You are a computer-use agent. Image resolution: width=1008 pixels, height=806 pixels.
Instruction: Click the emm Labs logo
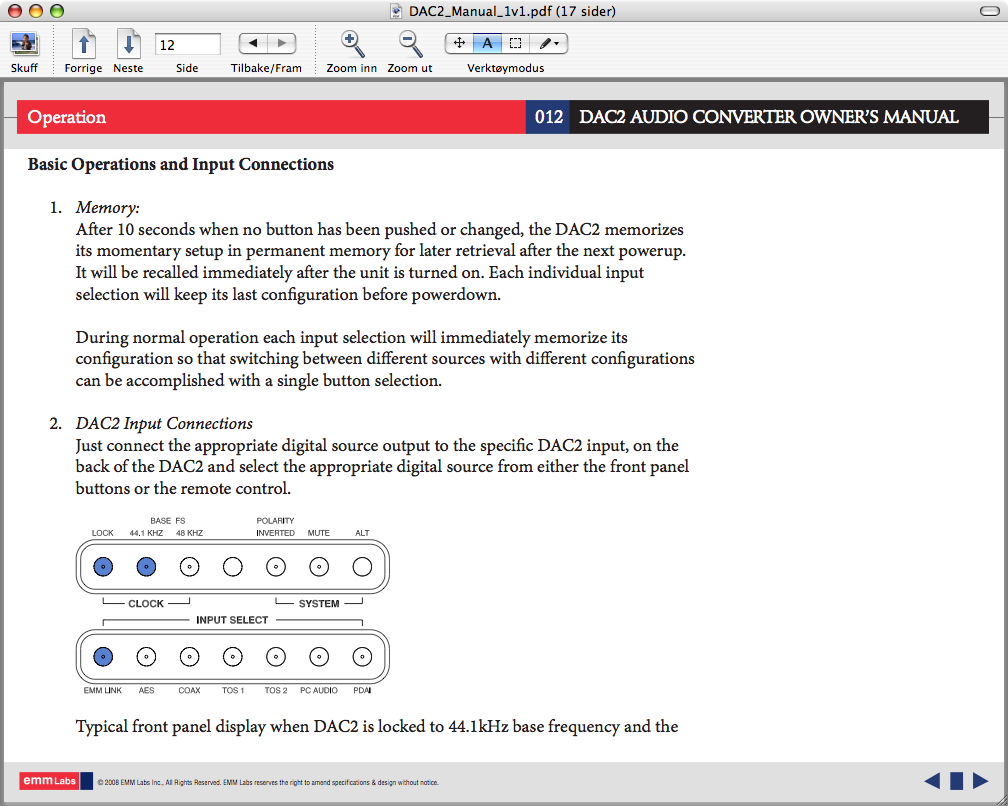click(x=55, y=781)
